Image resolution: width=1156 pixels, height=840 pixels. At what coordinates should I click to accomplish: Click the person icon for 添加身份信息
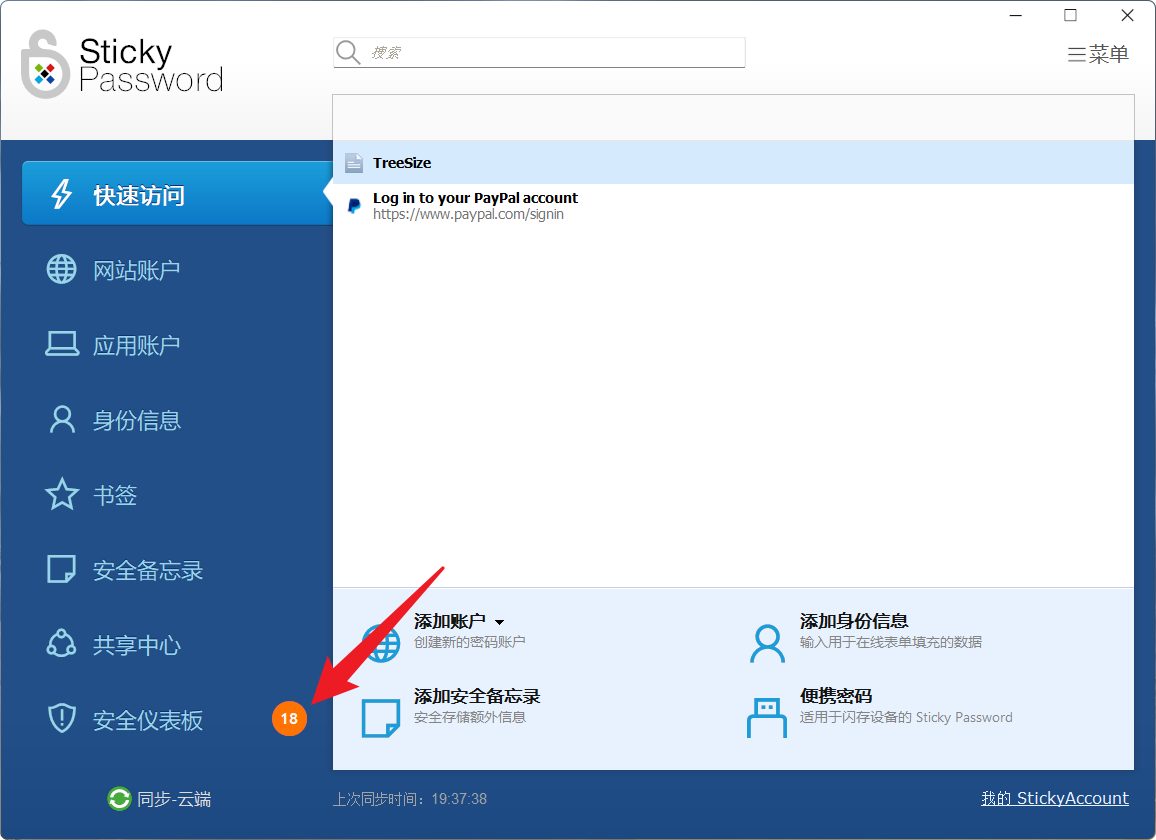pos(767,643)
